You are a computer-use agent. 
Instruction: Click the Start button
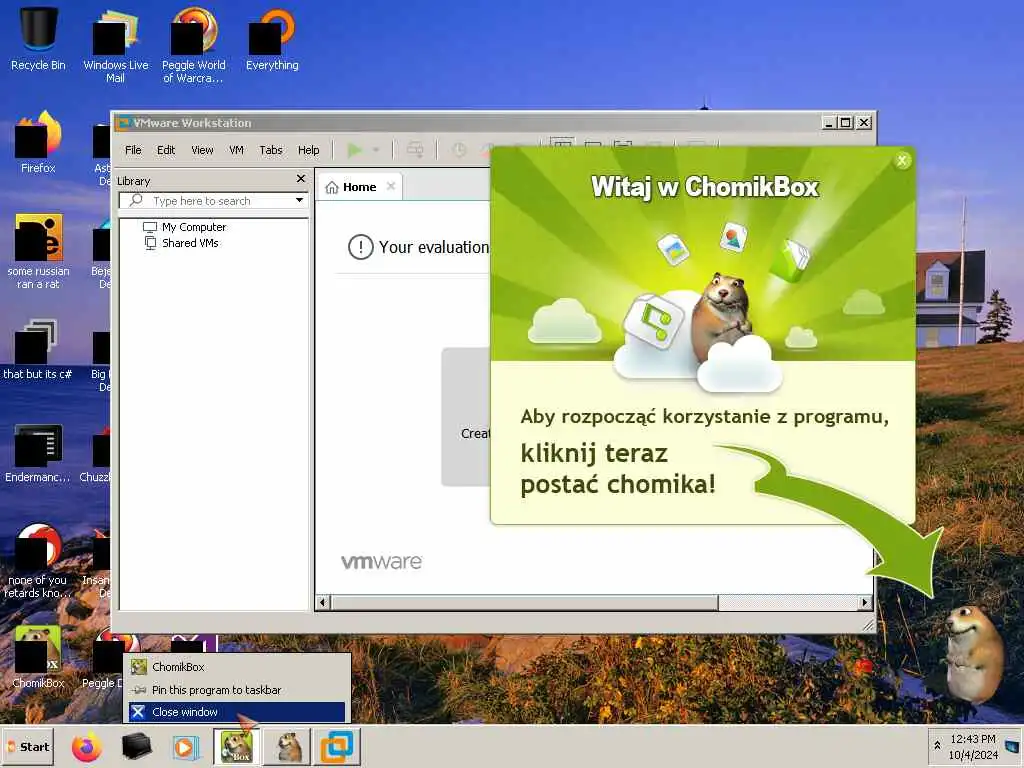[28, 746]
